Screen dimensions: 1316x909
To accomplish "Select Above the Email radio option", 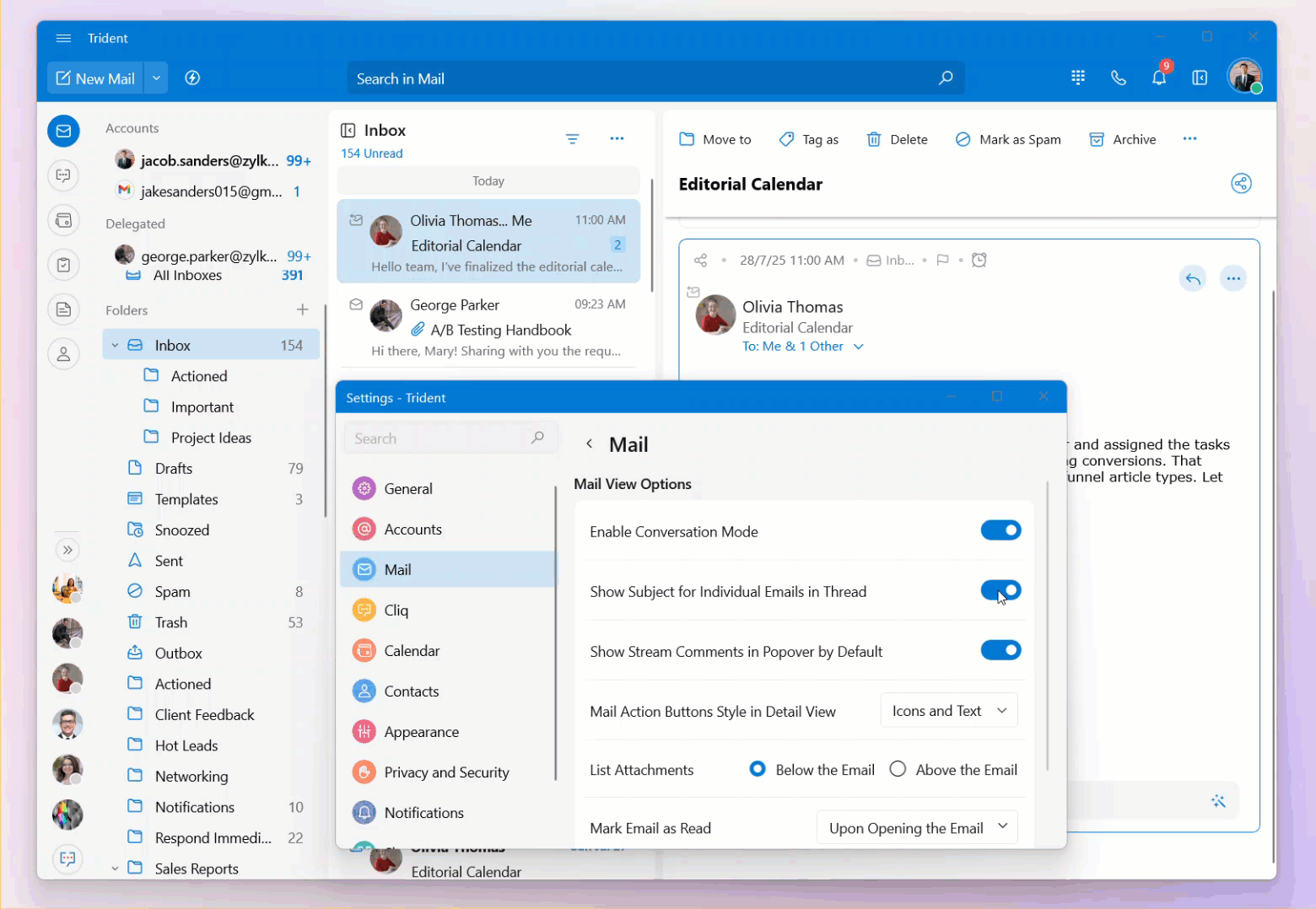I will [898, 769].
